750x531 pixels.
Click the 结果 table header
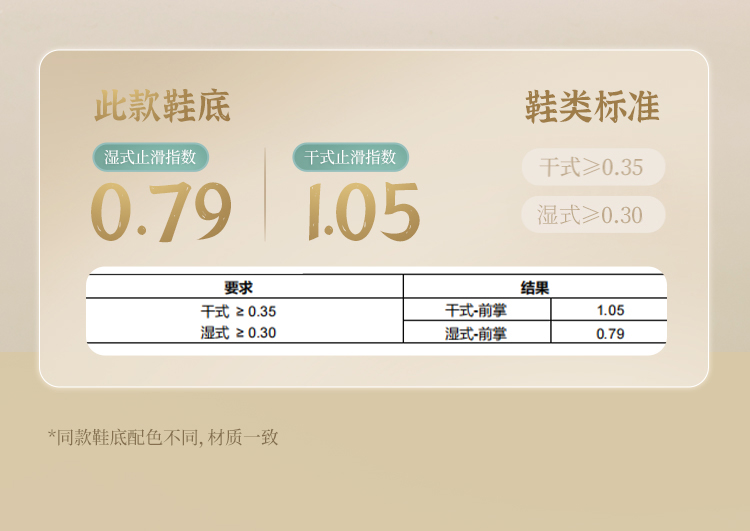click(x=535, y=288)
